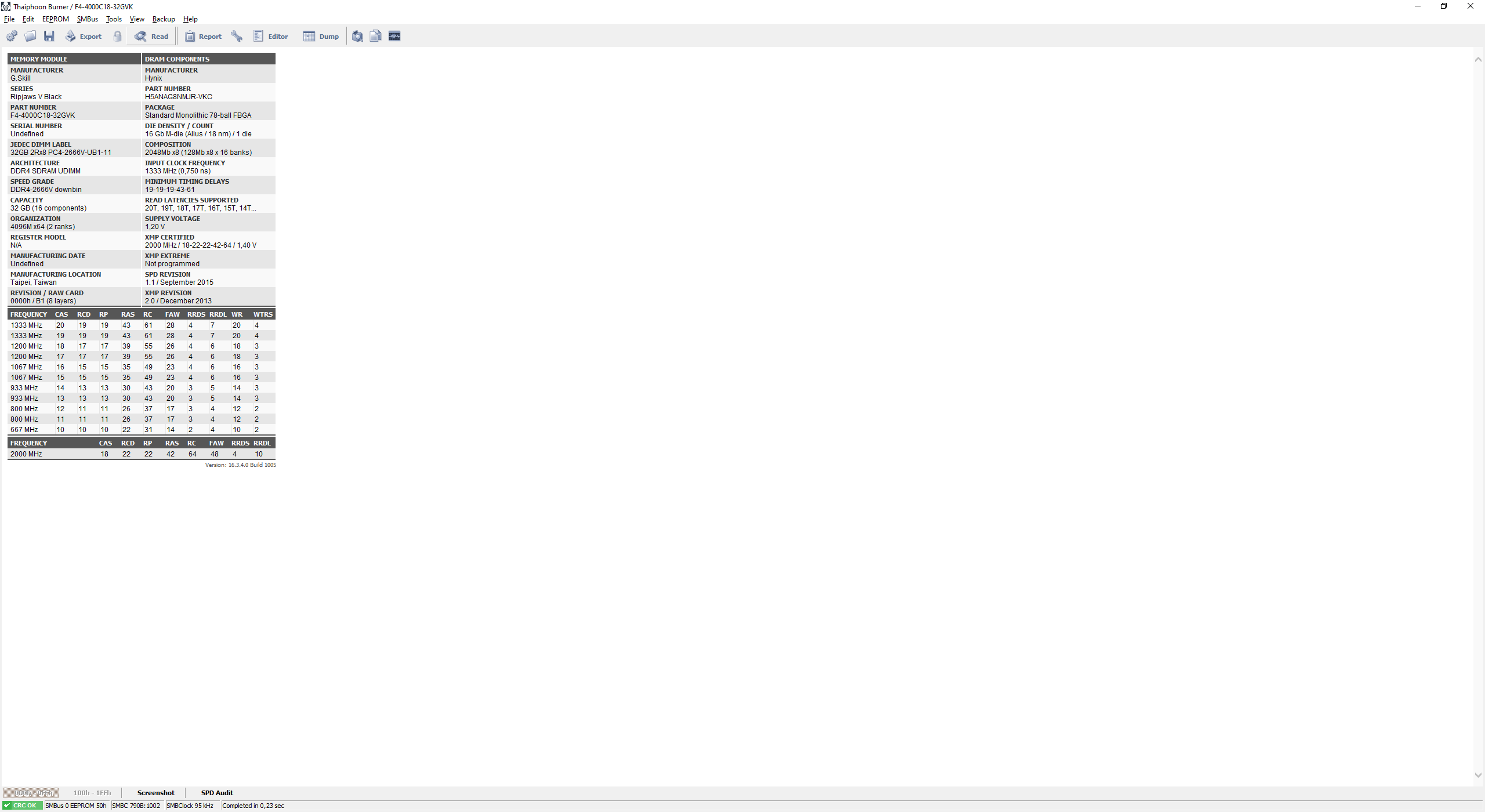Open the Backup menu

click(x=164, y=19)
